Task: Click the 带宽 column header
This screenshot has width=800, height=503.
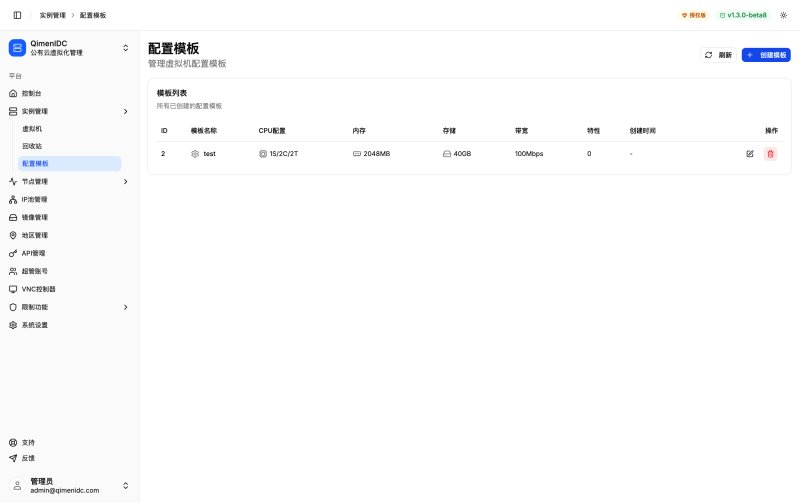Action: coord(521,131)
